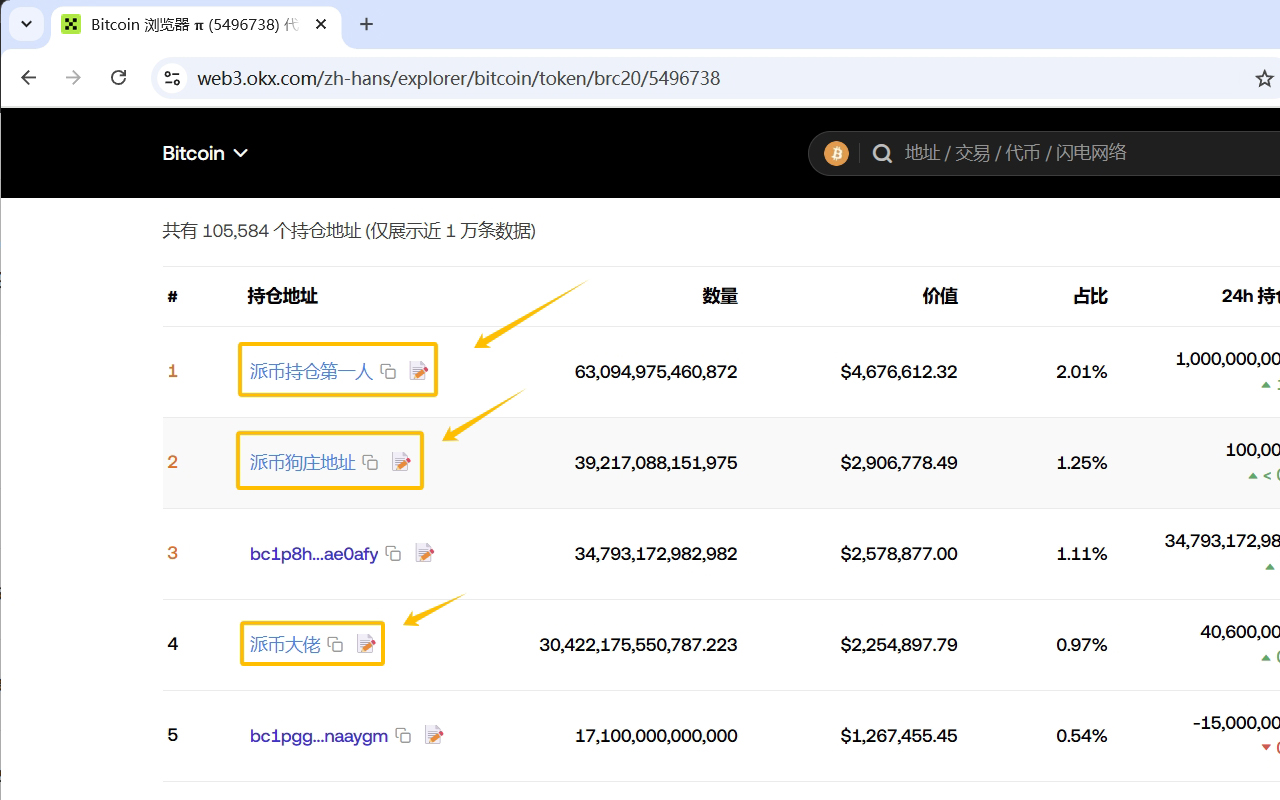
Task: Switch to the Bitcoin 浏览器 tab
Action: point(190,25)
